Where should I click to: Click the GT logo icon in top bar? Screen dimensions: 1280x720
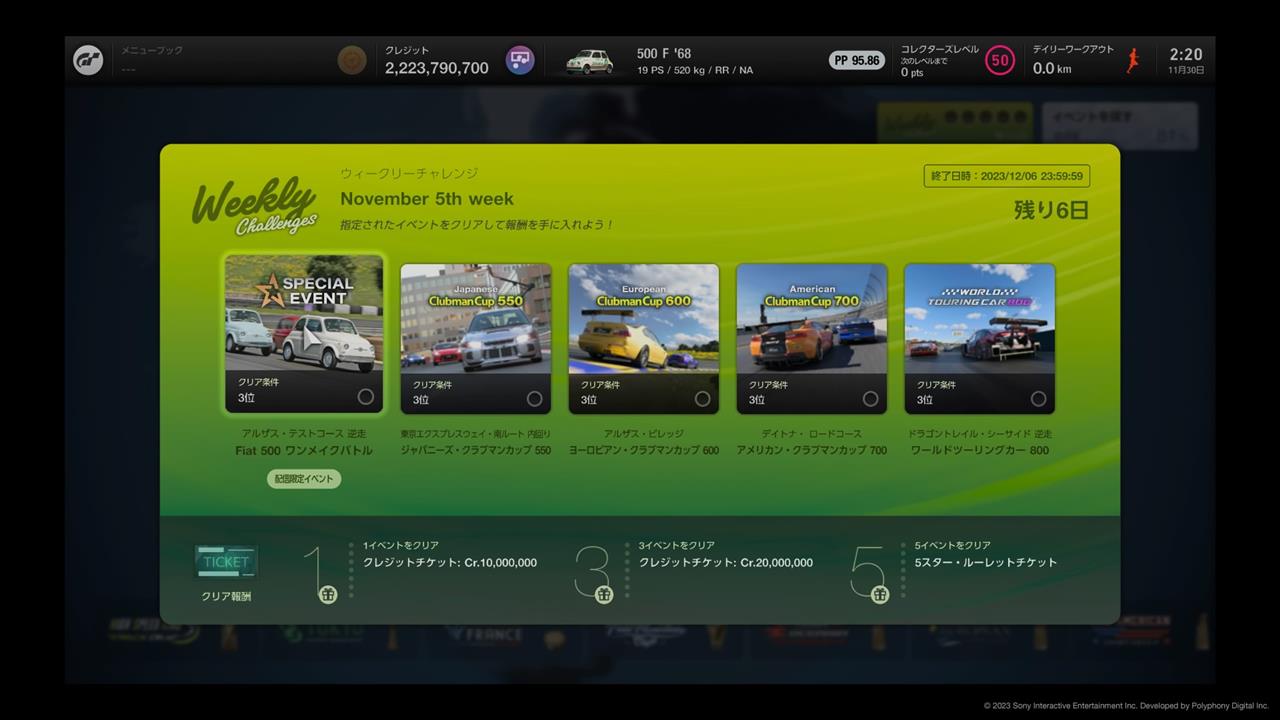point(88,60)
